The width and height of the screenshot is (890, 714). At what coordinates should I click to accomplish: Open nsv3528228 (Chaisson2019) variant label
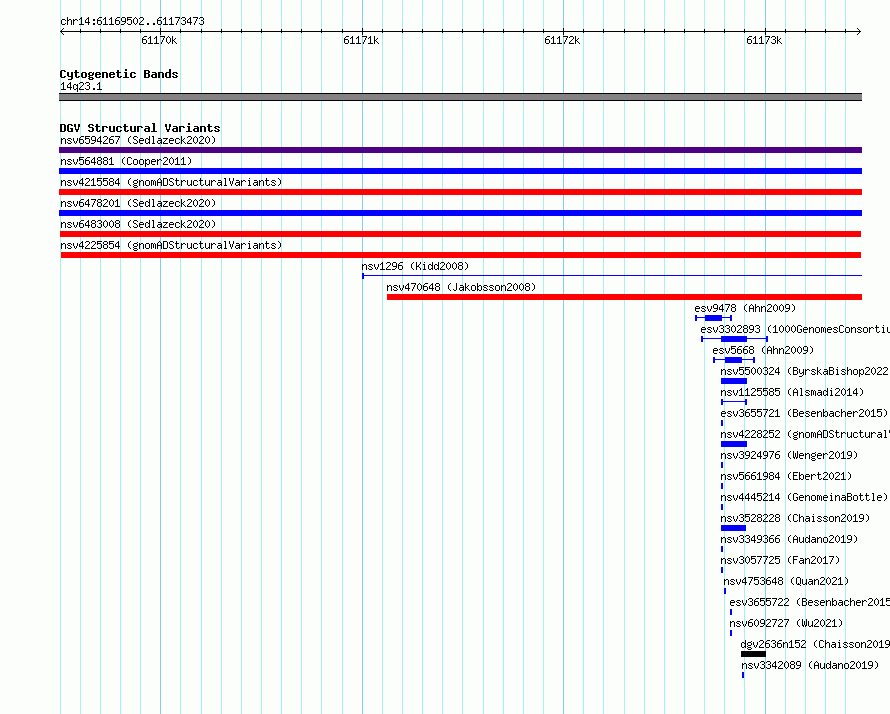click(x=795, y=518)
